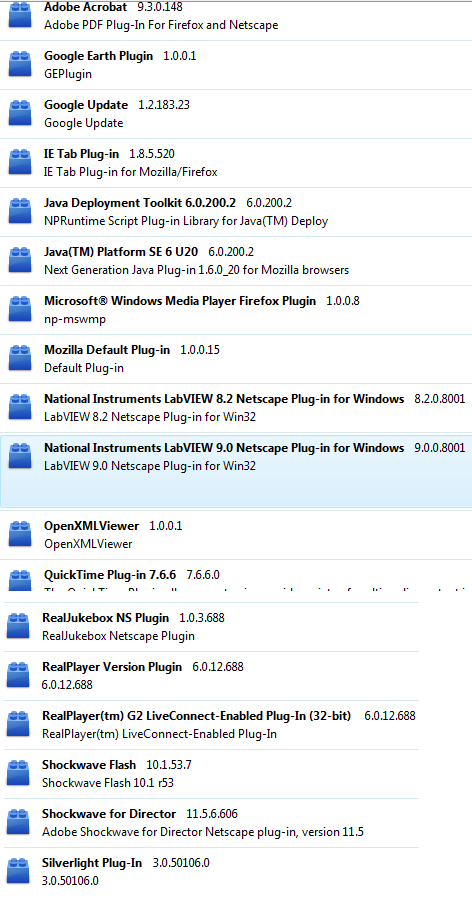Click version number 8.2.0.8001

440,399
